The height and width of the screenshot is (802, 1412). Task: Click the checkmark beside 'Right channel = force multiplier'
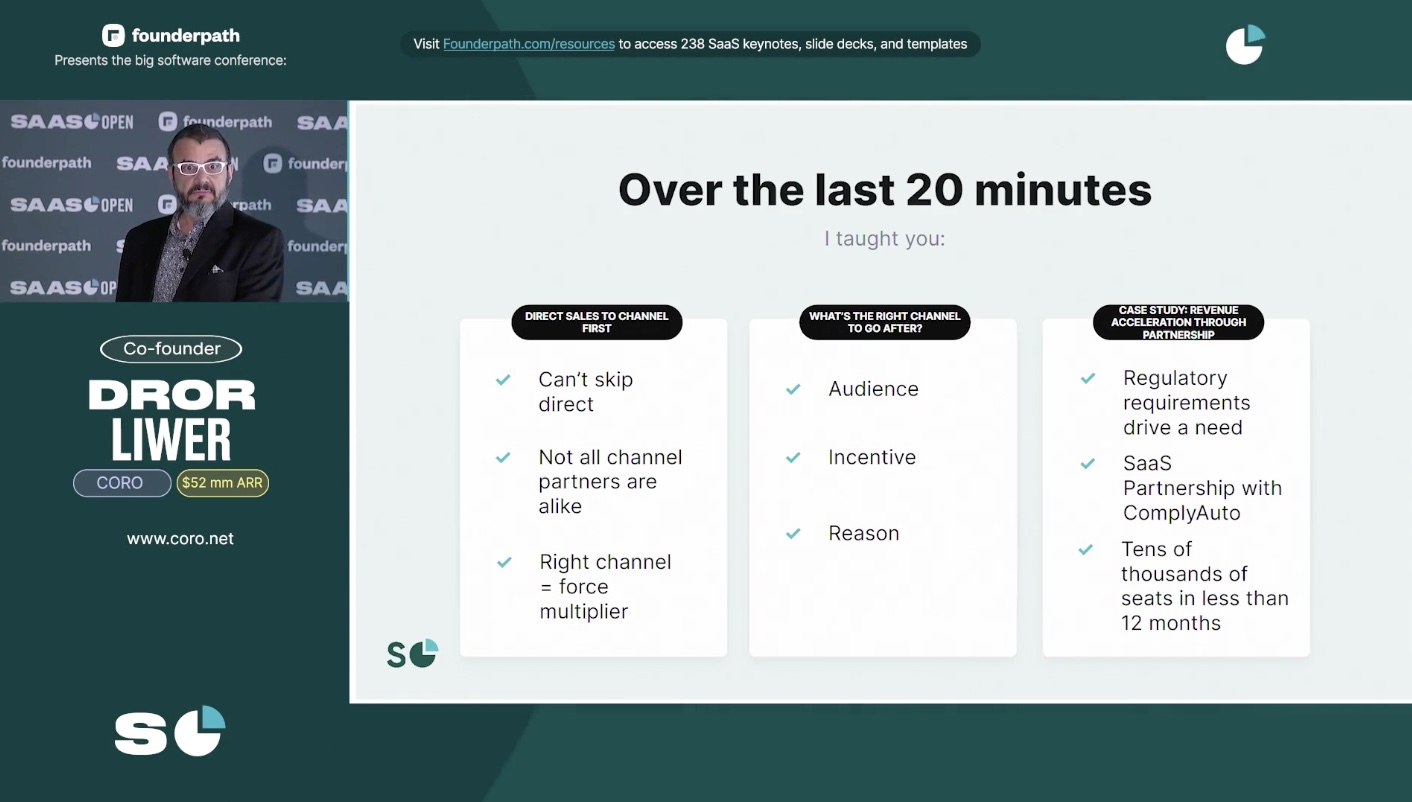pyautogui.click(x=504, y=562)
